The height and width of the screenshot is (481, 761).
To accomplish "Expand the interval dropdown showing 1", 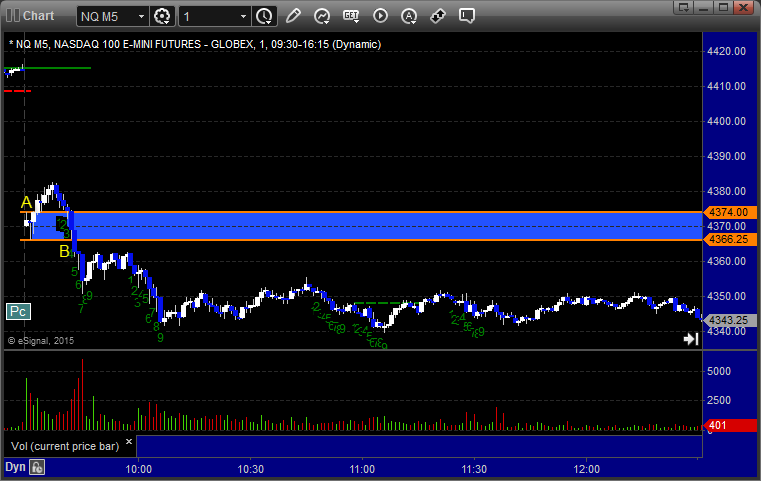I will 243,17.
